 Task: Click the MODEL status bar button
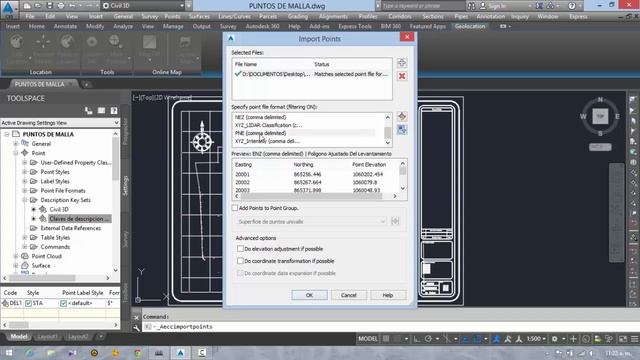coord(368,339)
